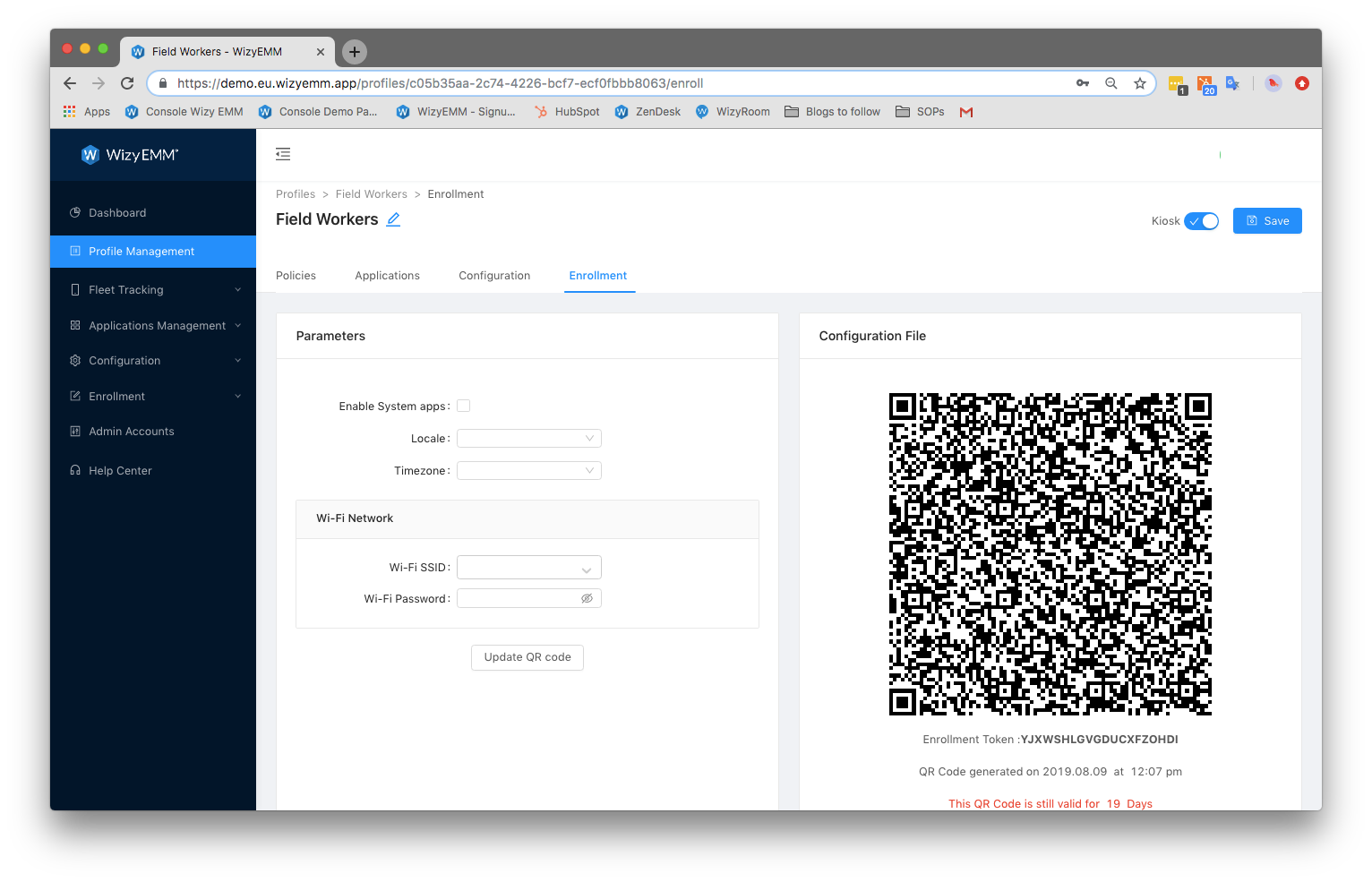This screenshot has width=1372, height=882.
Task: Click the edit pencil next to Field Workers
Action: (x=393, y=219)
